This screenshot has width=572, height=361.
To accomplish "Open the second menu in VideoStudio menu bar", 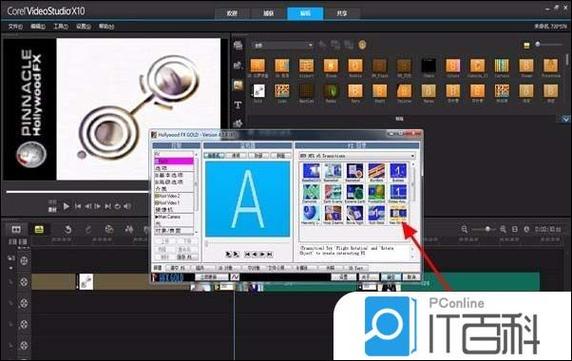I will coord(38,26).
